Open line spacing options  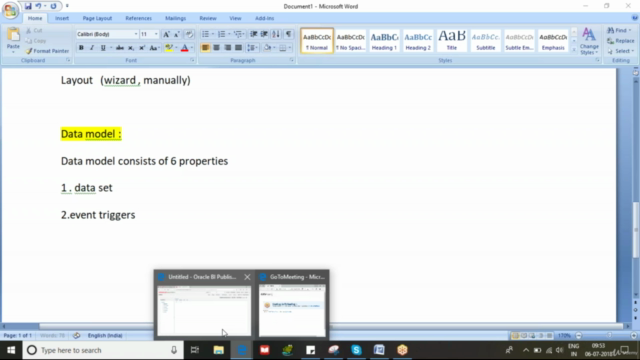(x=252, y=48)
